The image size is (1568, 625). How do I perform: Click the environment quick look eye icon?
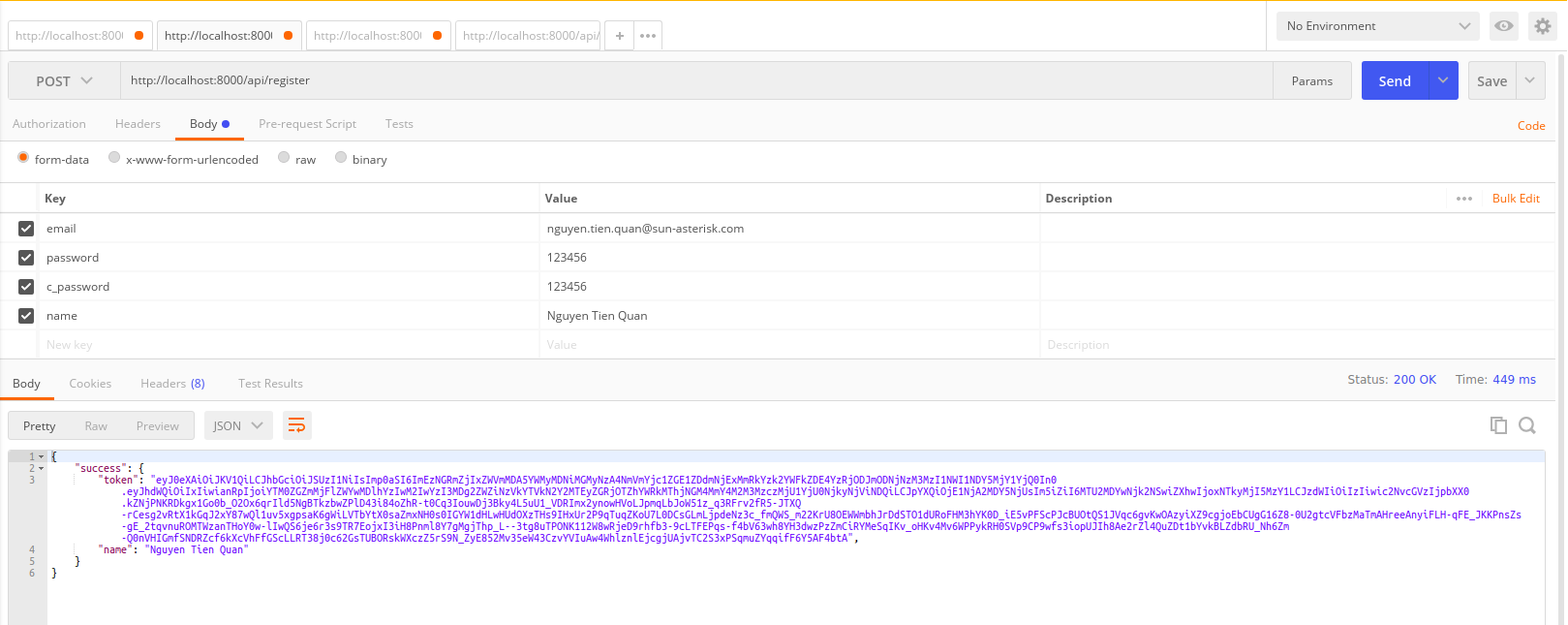pyautogui.click(x=1503, y=26)
